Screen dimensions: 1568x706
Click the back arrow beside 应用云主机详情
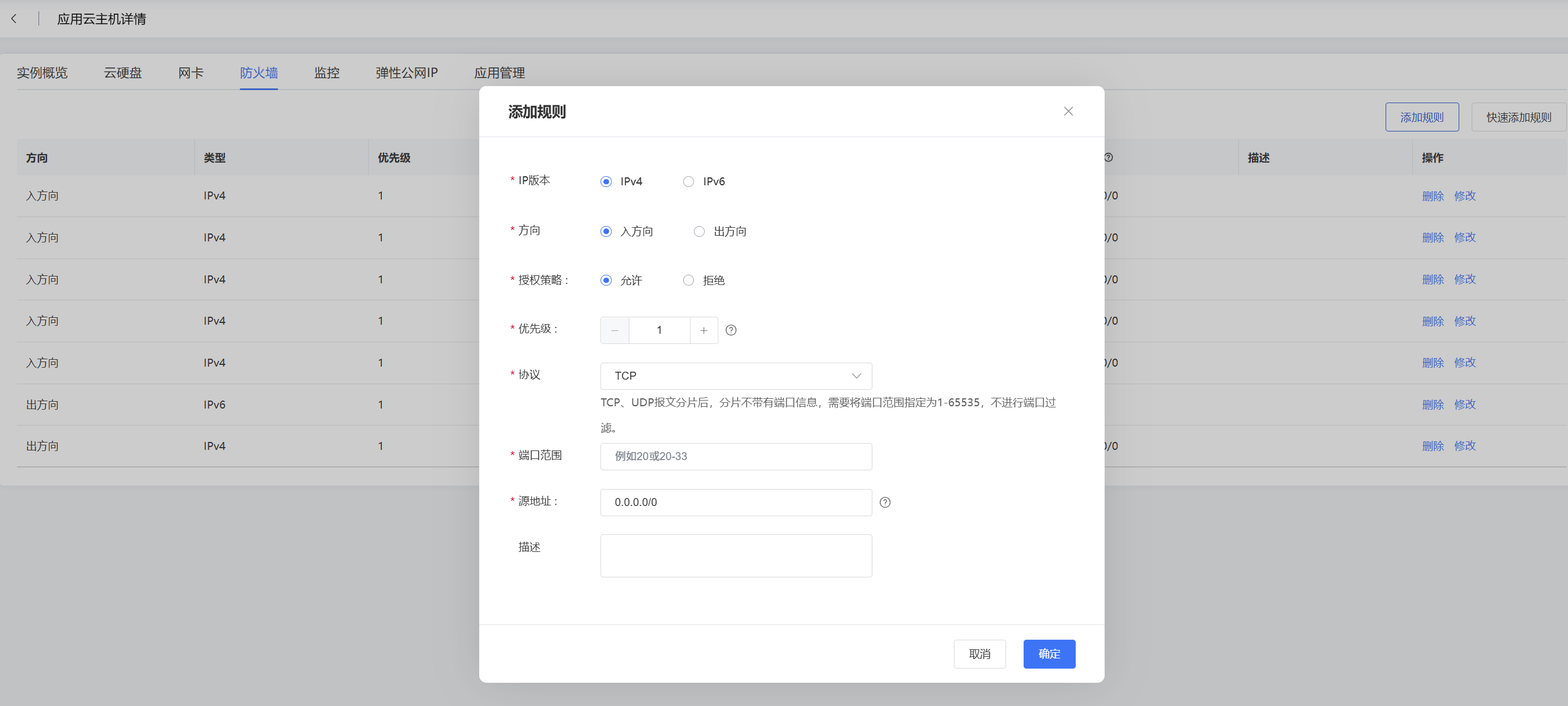pyautogui.click(x=14, y=19)
